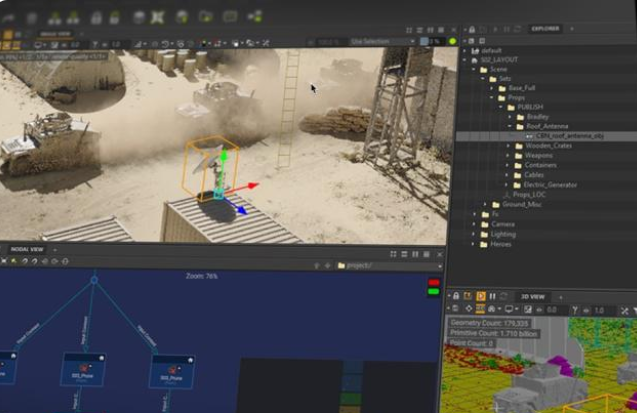
Task: Select the CEN_roof_antenna_obj item in Explorer
Action: (x=569, y=136)
